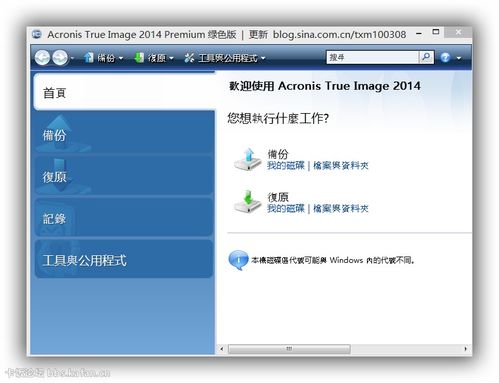Select the 記錄 sidebar tab

coord(124,218)
